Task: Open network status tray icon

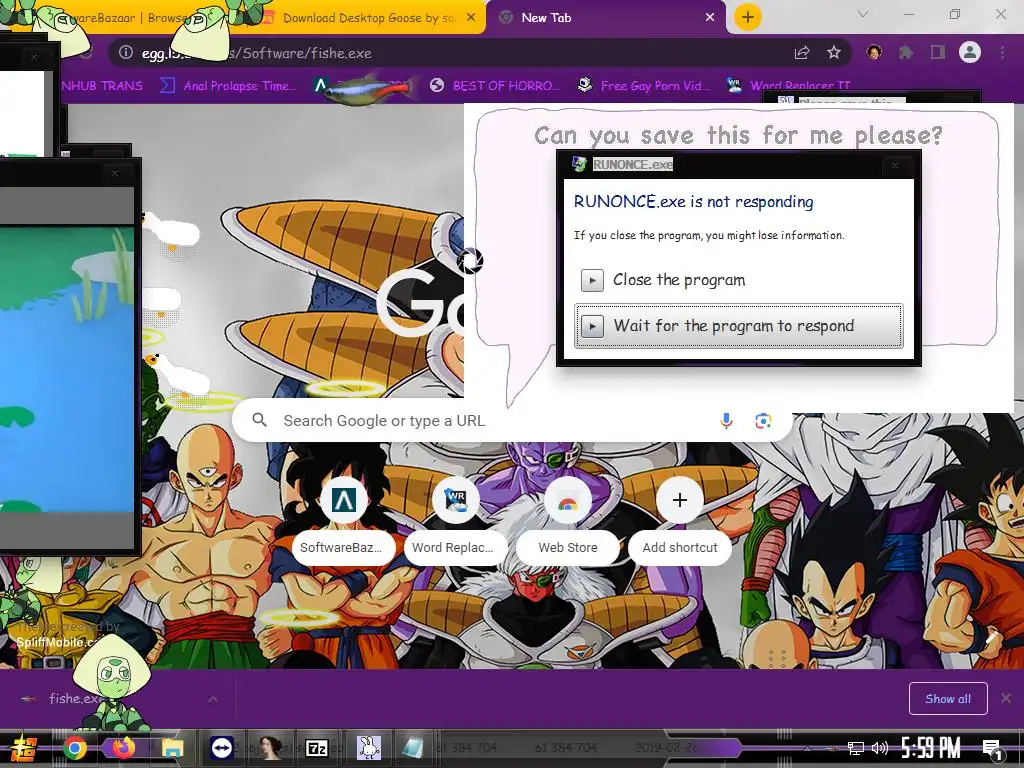Action: [856, 748]
